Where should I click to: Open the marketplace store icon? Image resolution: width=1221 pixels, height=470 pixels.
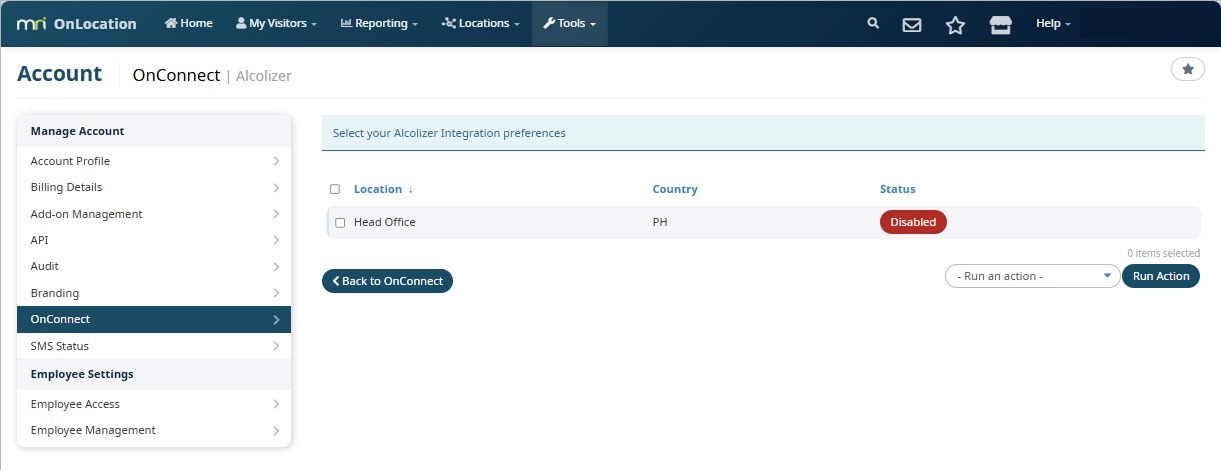point(1000,24)
